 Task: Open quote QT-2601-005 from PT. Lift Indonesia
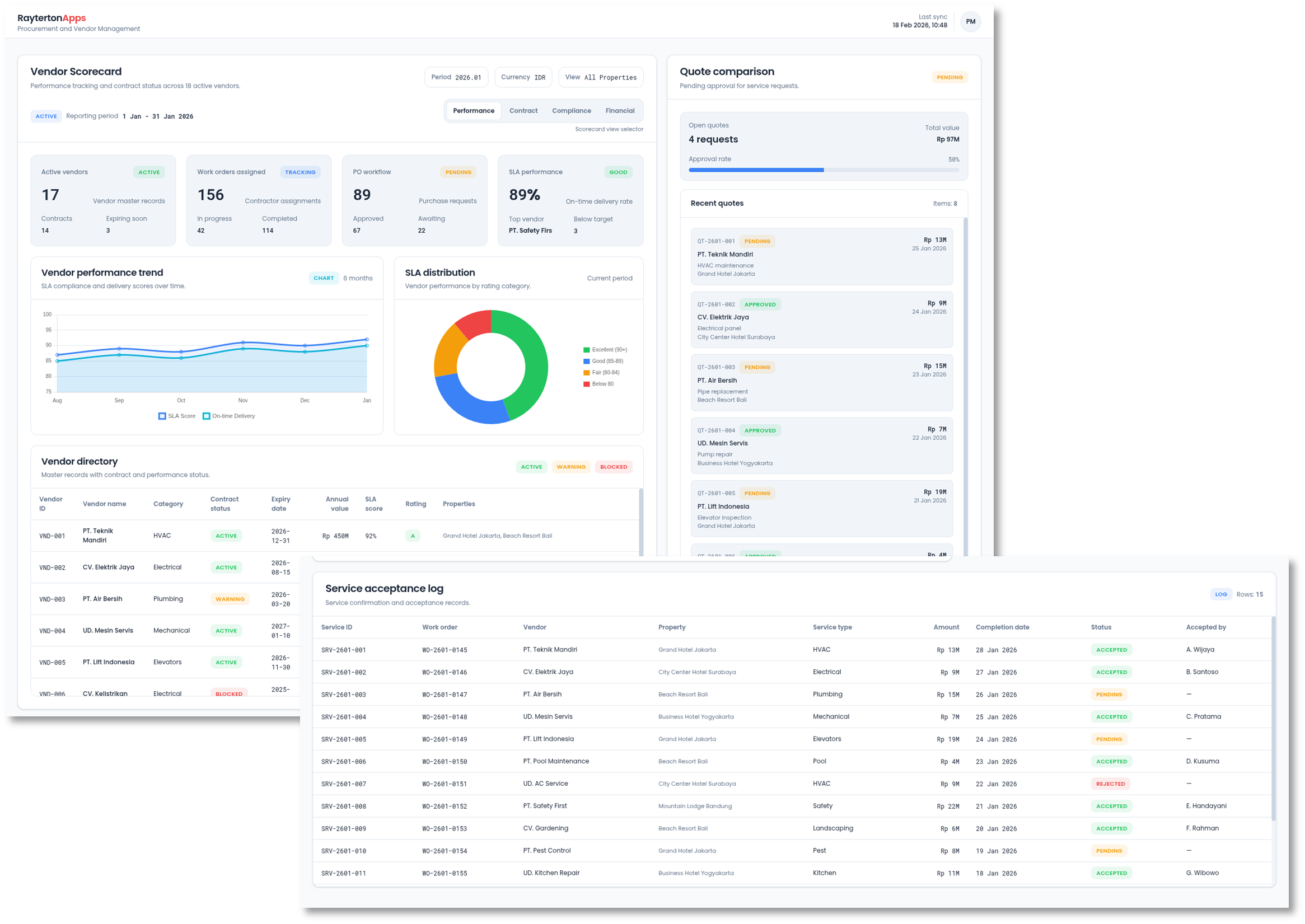tap(821, 508)
